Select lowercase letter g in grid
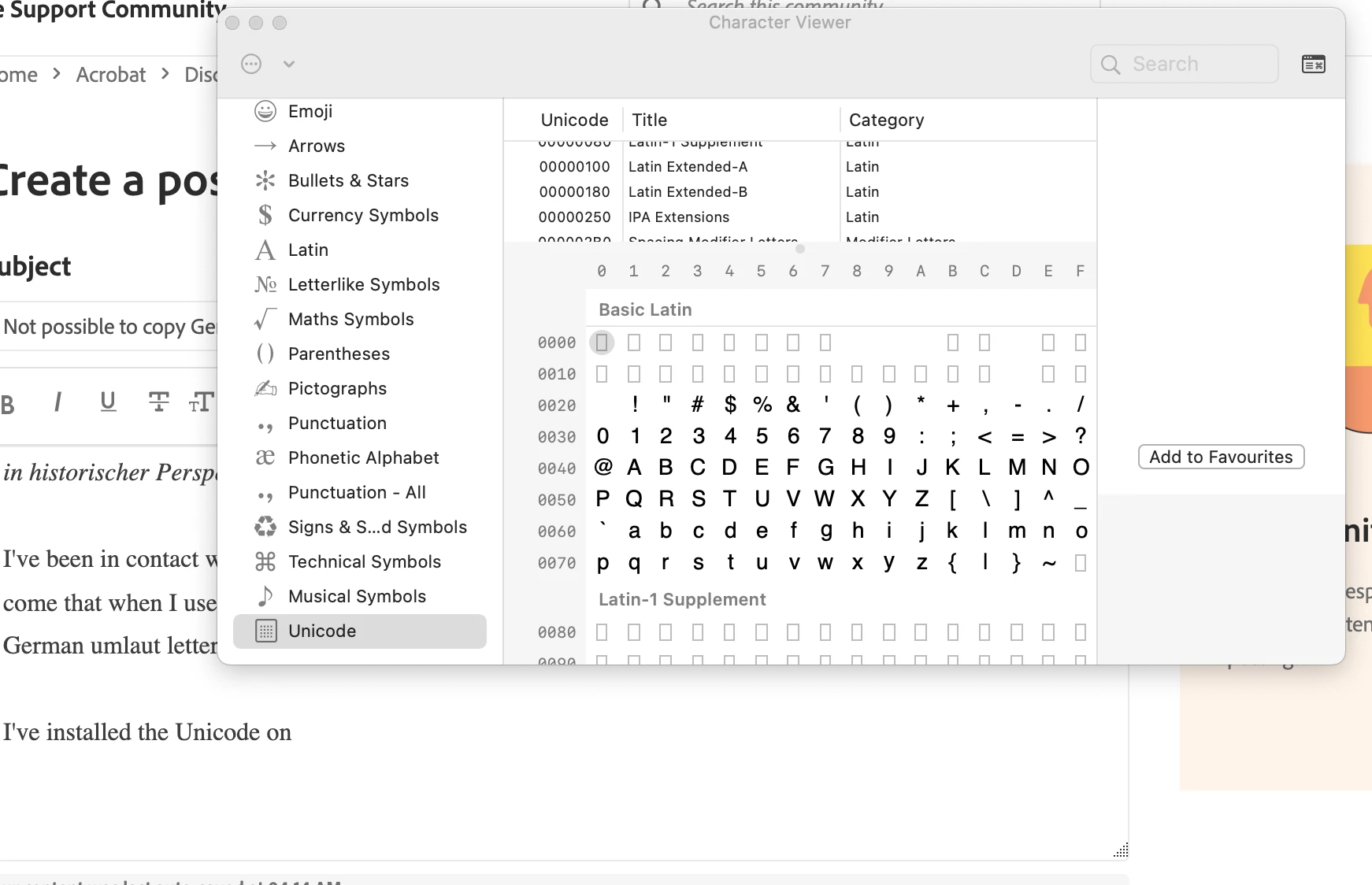The image size is (1372, 885). click(825, 531)
